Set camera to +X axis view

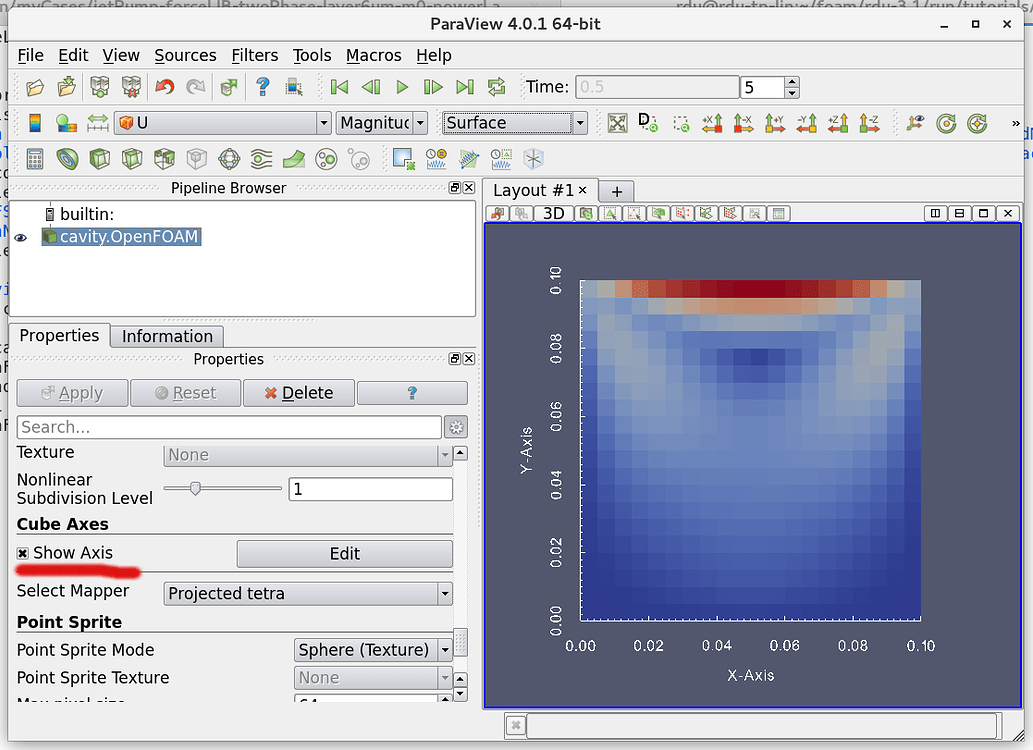[711, 122]
